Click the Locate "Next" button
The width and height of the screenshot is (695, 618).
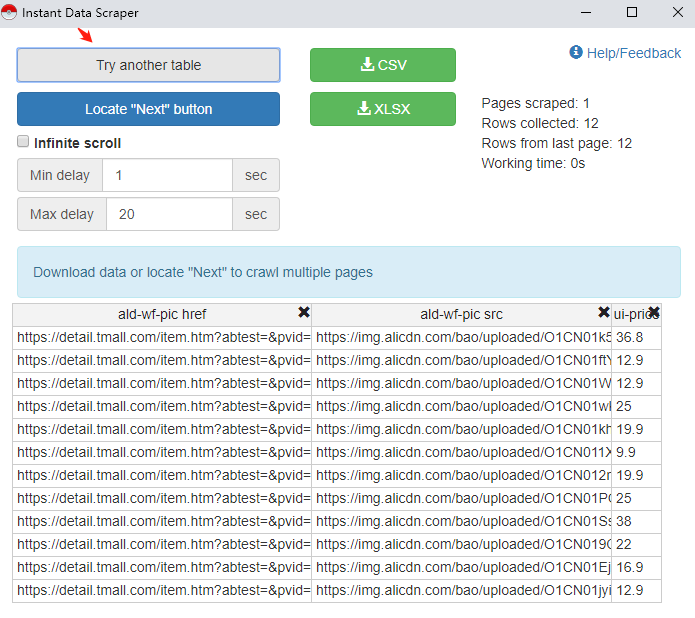point(148,109)
